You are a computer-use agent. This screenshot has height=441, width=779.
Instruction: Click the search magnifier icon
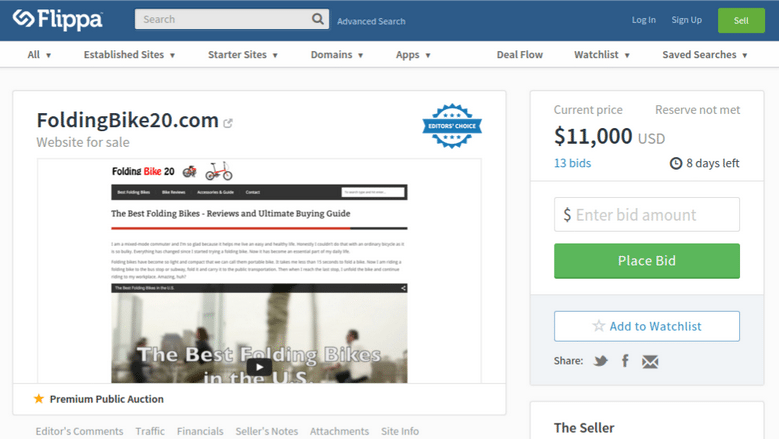click(x=317, y=19)
